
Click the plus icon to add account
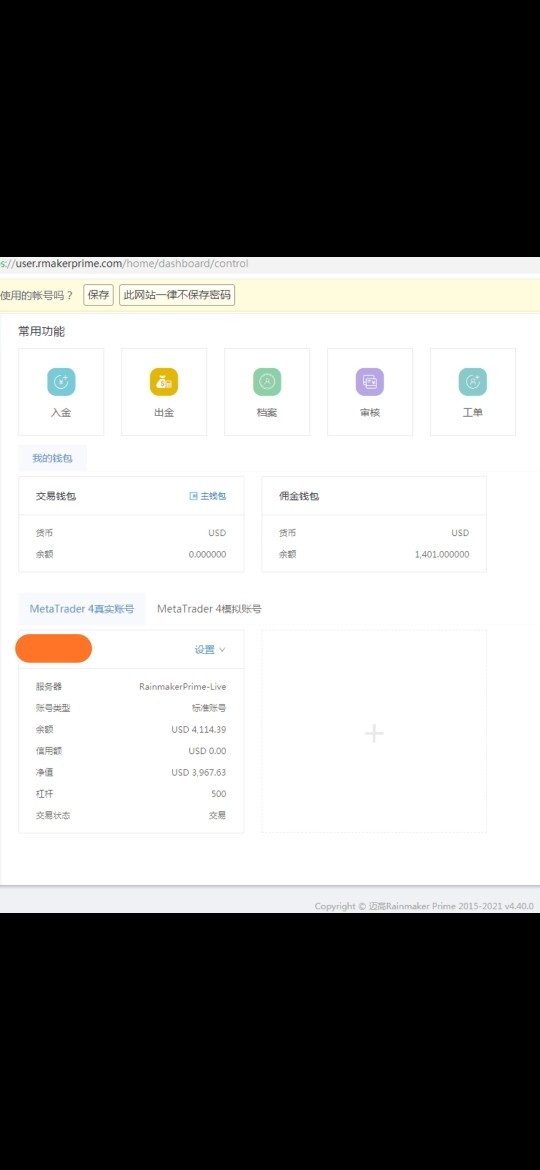374,733
